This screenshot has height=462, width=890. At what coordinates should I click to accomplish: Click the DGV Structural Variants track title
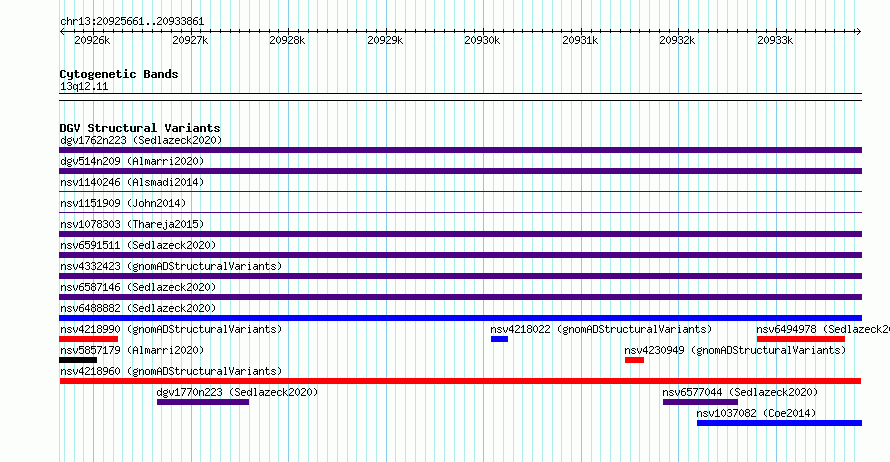coord(140,128)
